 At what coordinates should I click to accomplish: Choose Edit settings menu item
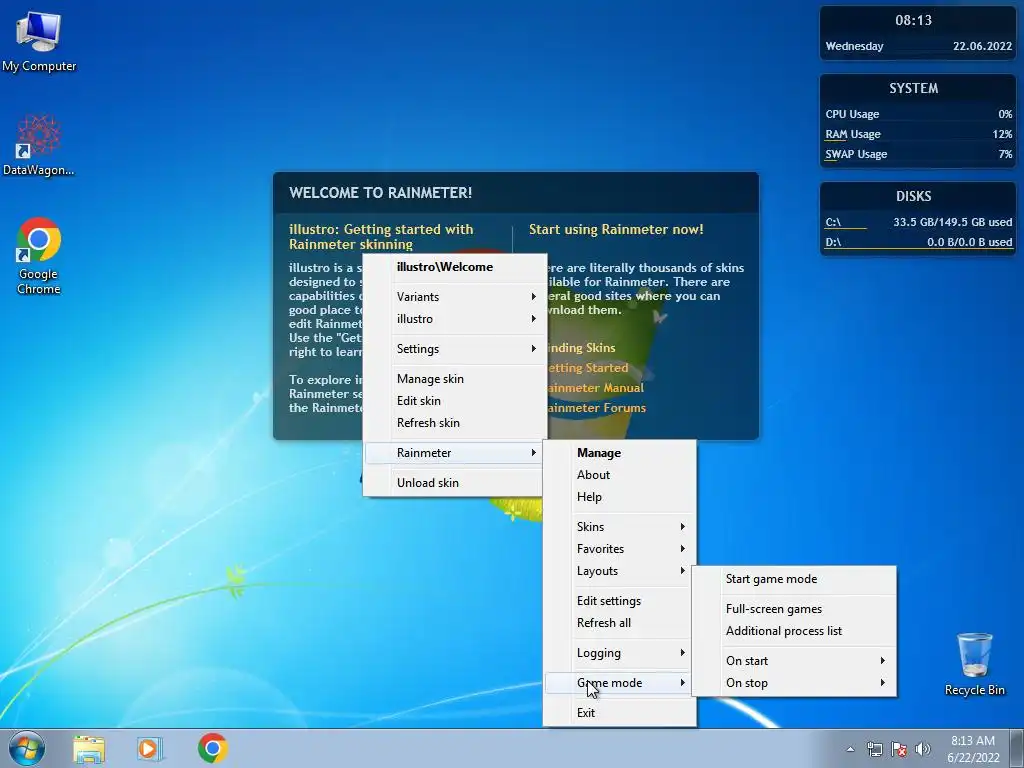pos(619,601)
